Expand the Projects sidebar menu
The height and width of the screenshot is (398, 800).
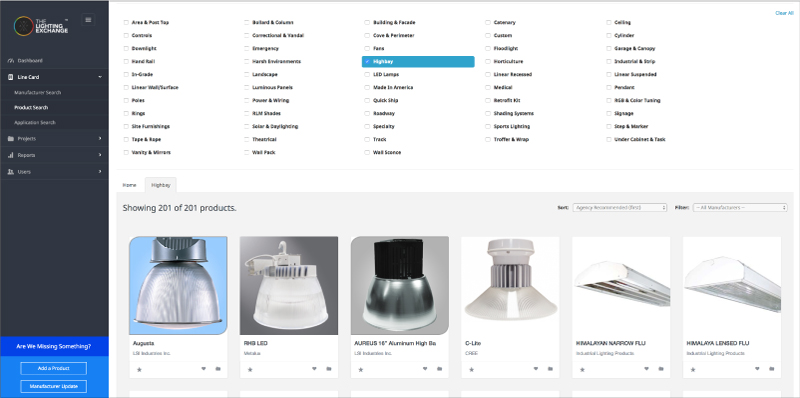[54, 139]
